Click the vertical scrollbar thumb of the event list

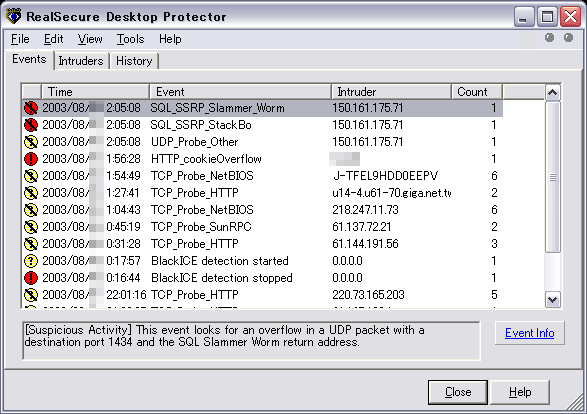pos(553,177)
